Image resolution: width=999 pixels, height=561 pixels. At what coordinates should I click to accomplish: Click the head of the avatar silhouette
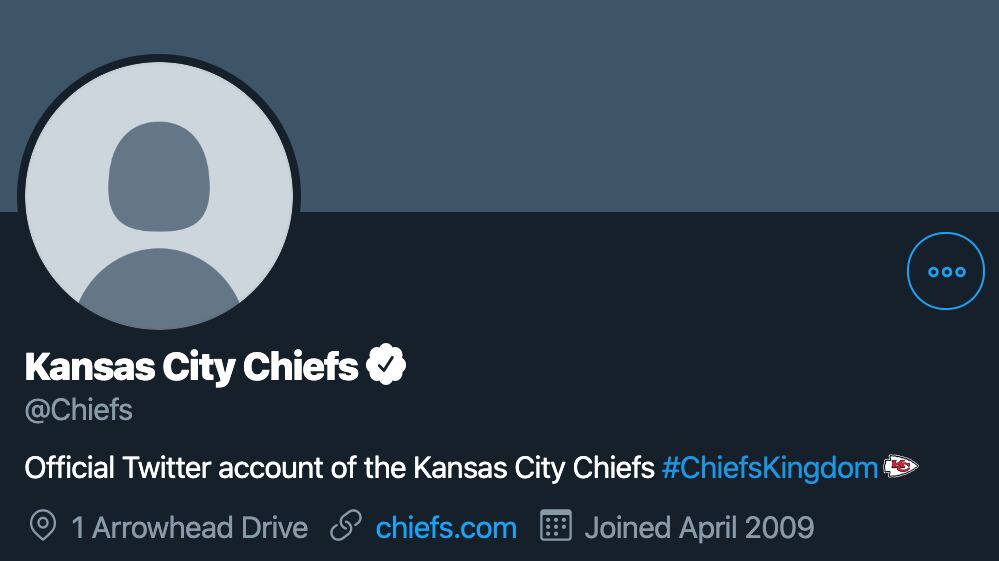click(159, 175)
